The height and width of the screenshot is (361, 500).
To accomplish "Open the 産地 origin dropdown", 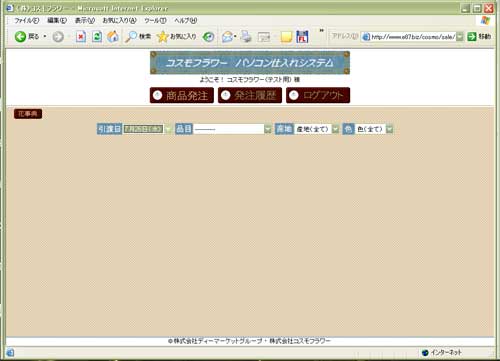I will pos(335,129).
